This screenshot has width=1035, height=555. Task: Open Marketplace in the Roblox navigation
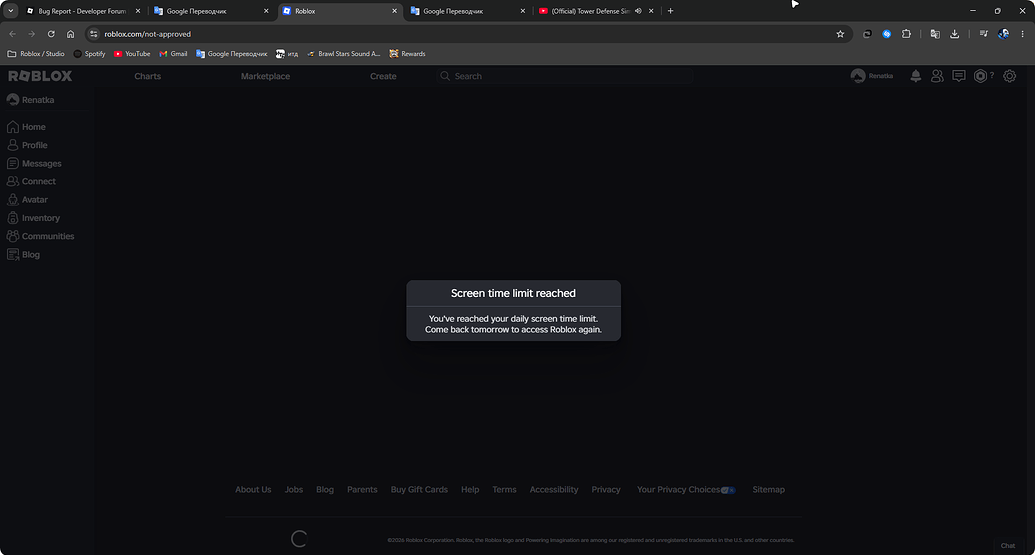265,76
